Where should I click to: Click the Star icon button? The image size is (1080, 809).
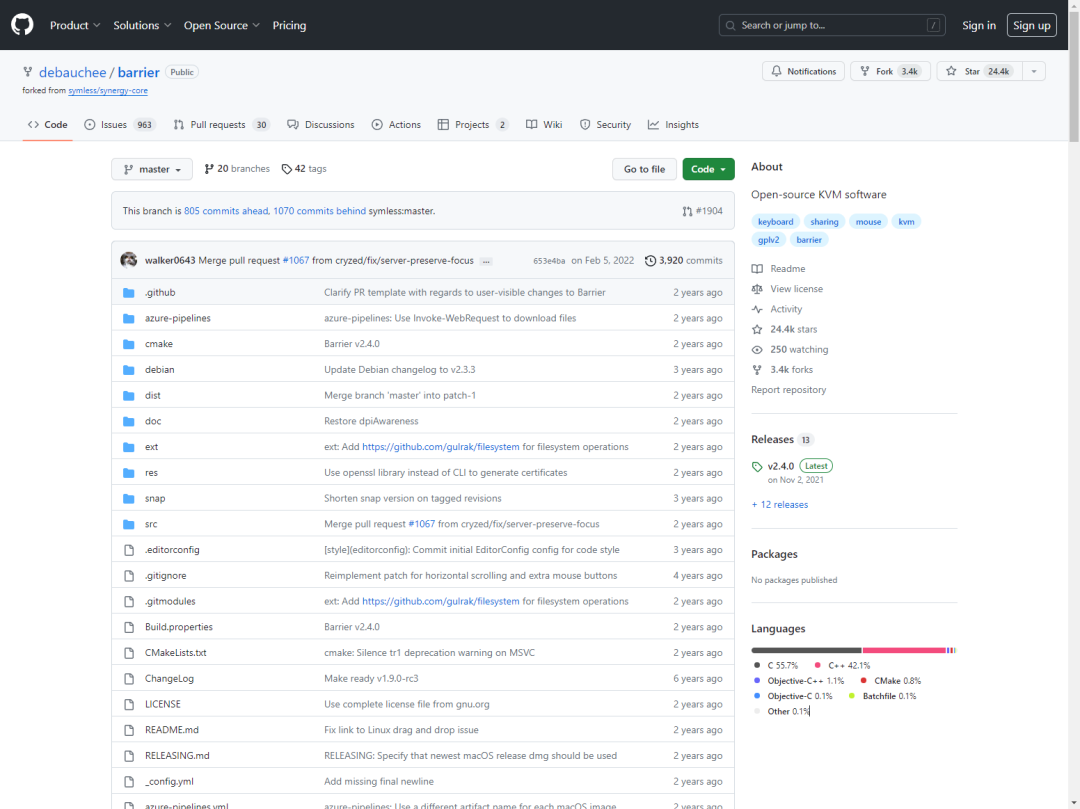pyautogui.click(x=951, y=72)
